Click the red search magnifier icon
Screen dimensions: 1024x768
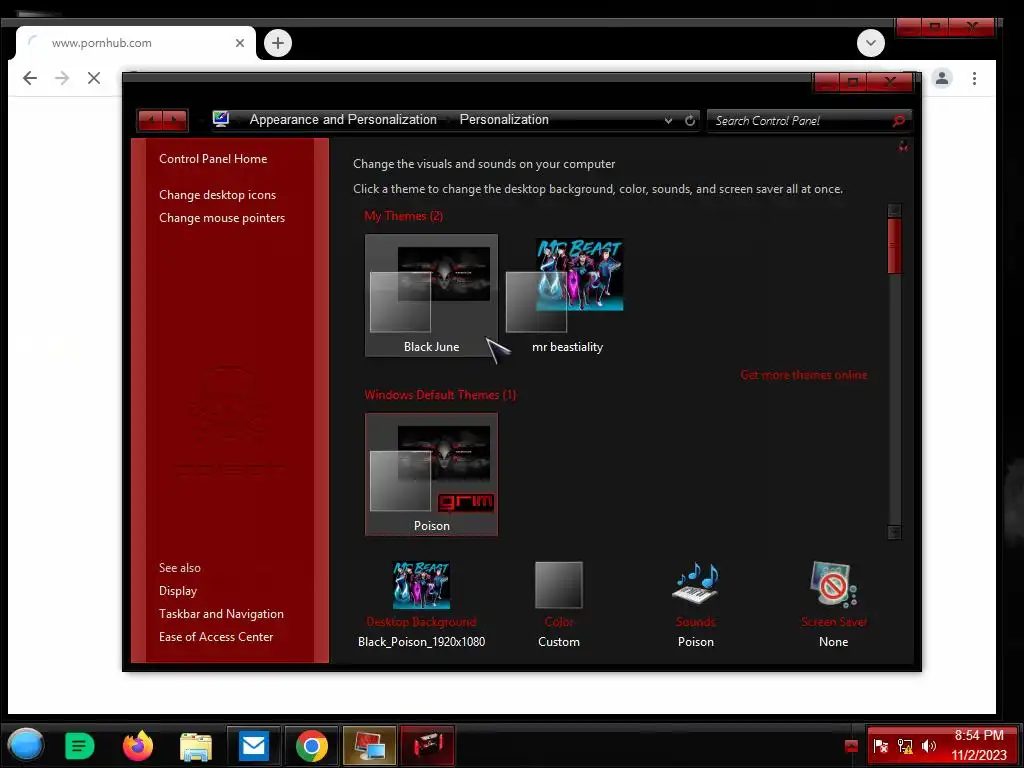pos(899,121)
